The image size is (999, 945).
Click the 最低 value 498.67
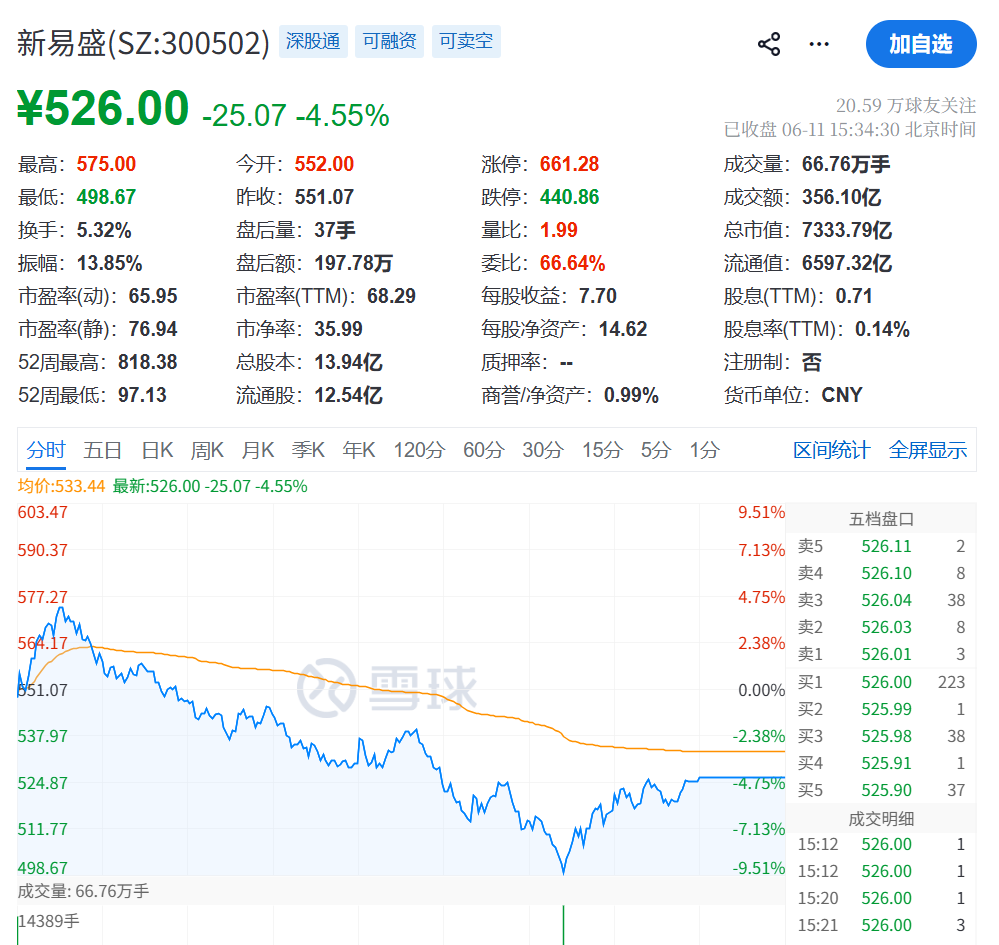[106, 198]
